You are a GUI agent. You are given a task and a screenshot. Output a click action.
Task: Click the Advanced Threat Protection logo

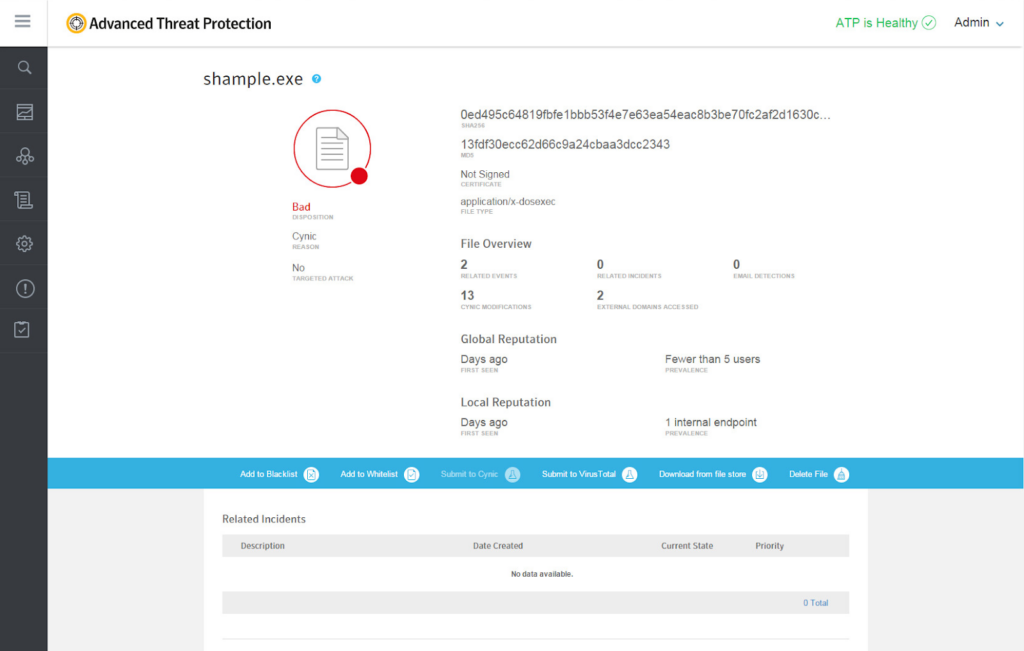(x=169, y=23)
